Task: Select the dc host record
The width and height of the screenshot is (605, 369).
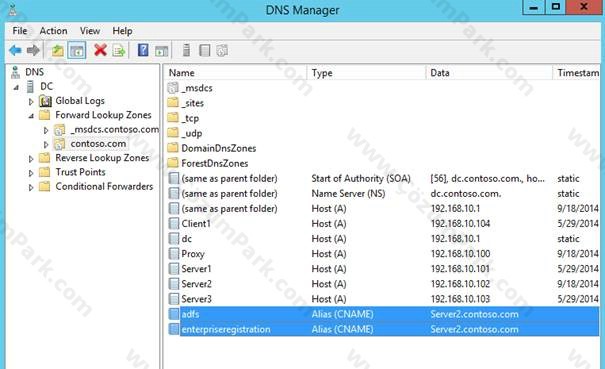Action: 384,239
